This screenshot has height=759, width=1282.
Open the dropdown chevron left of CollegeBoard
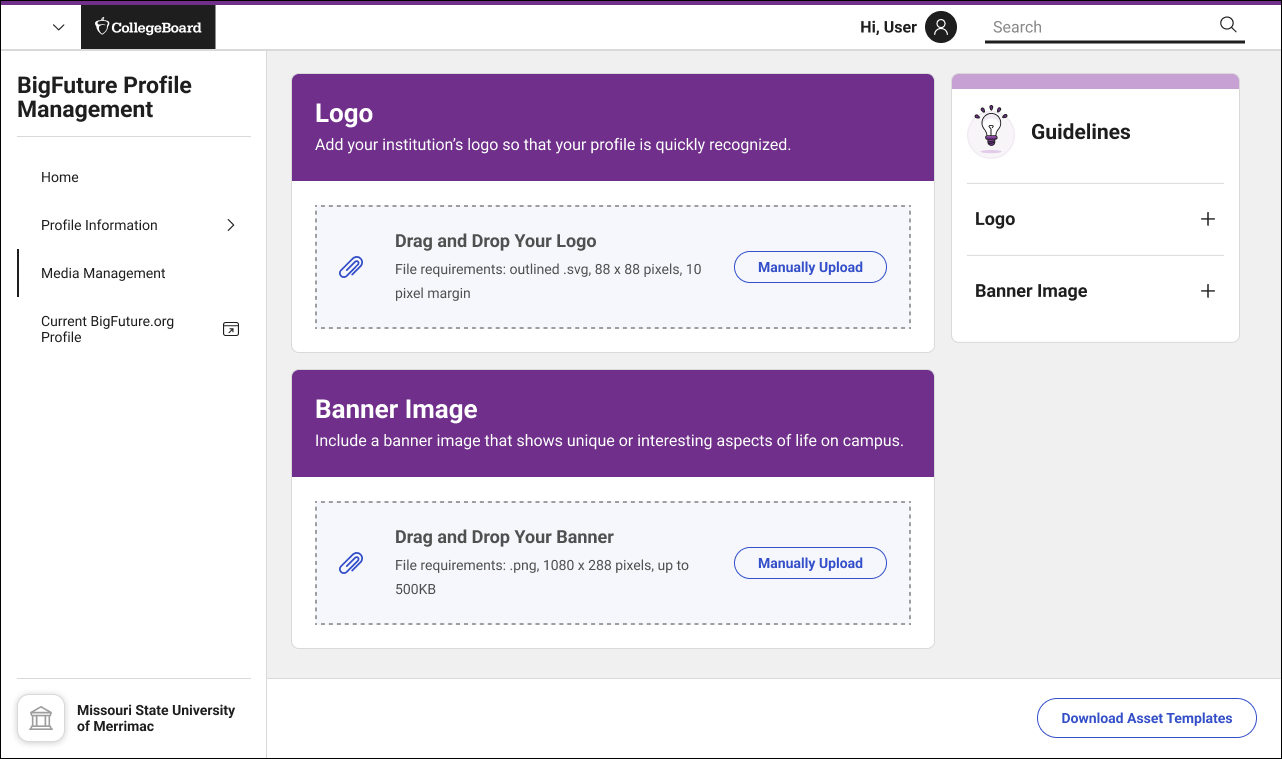(59, 28)
